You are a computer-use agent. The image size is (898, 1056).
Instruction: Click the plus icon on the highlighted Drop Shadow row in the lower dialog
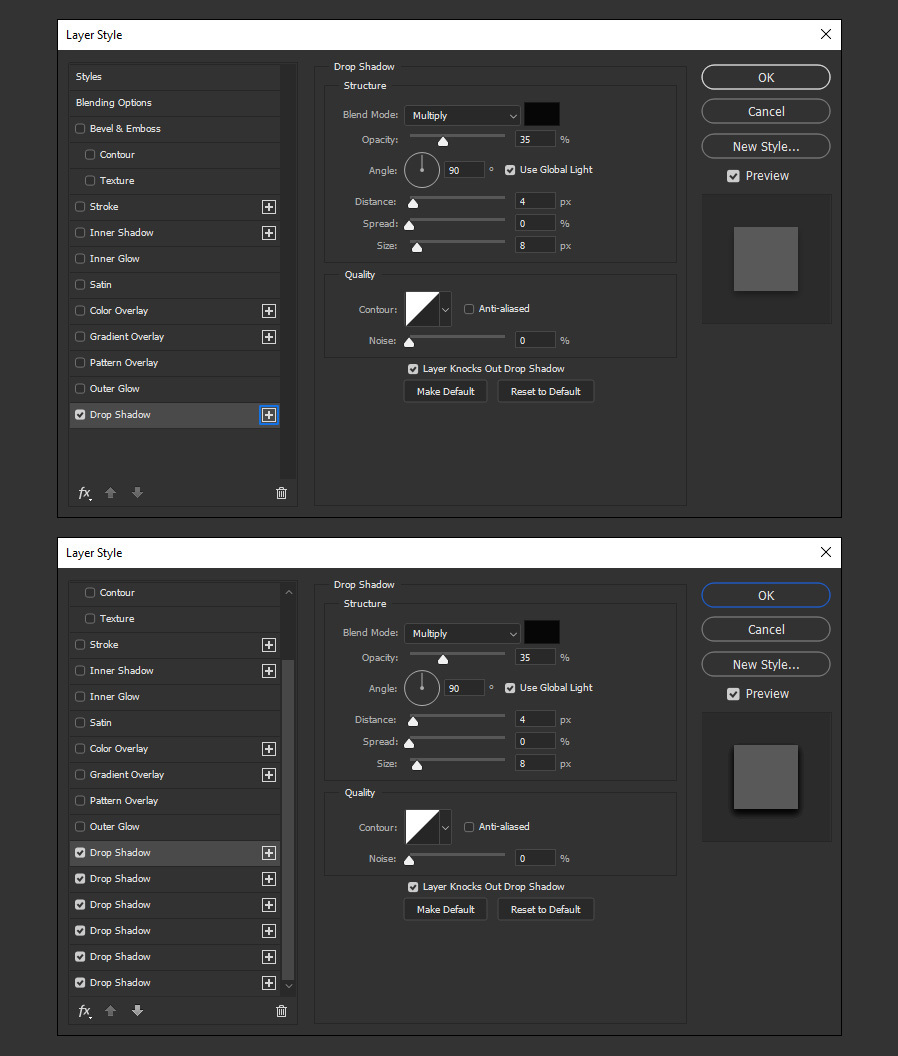pyautogui.click(x=269, y=853)
